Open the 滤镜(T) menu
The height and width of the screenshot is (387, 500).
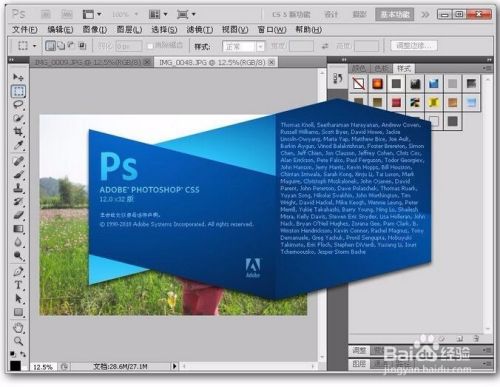(199, 30)
